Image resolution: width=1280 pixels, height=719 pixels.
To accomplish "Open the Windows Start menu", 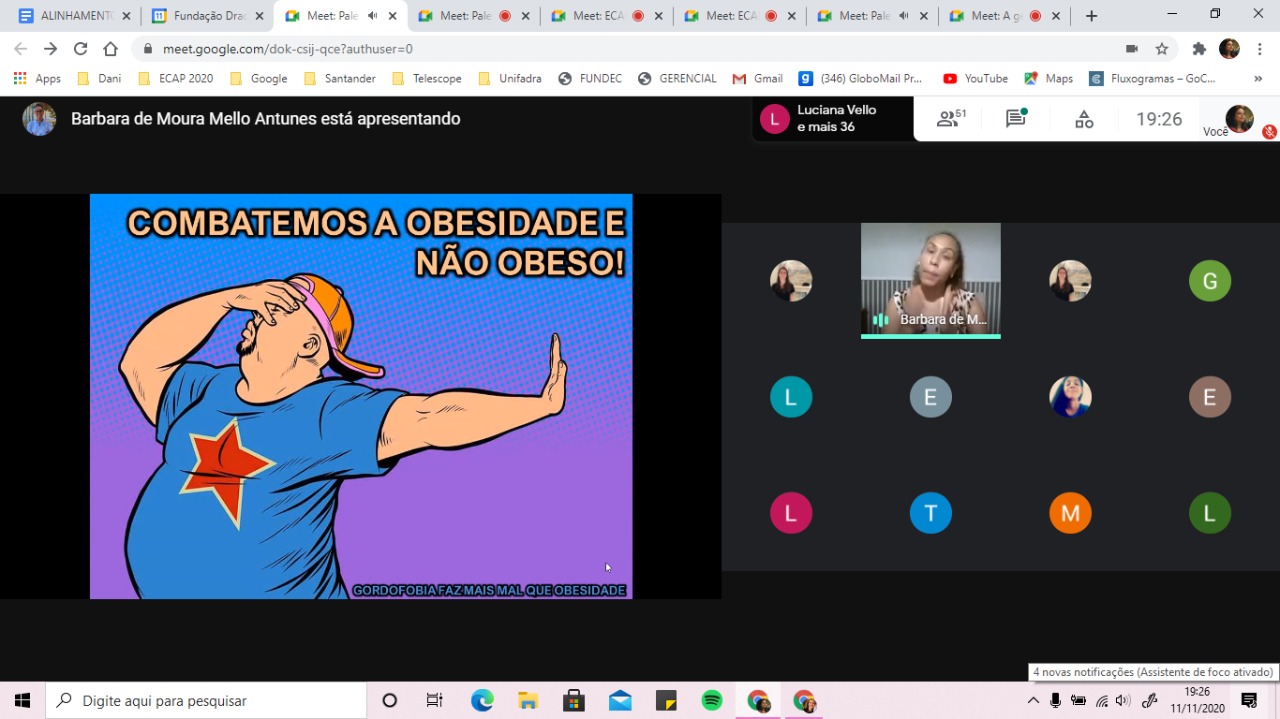I will coord(22,701).
